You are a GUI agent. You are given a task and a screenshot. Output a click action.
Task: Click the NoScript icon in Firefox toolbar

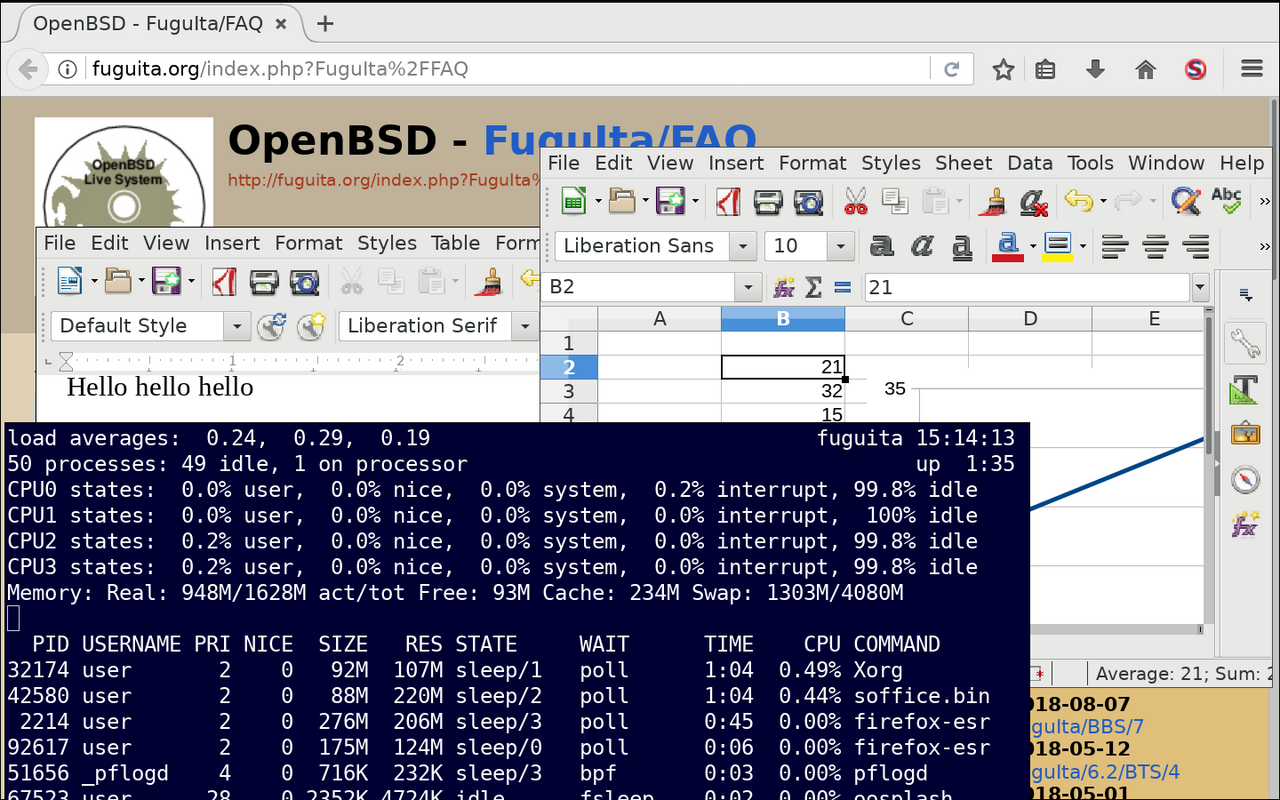[x=1195, y=69]
